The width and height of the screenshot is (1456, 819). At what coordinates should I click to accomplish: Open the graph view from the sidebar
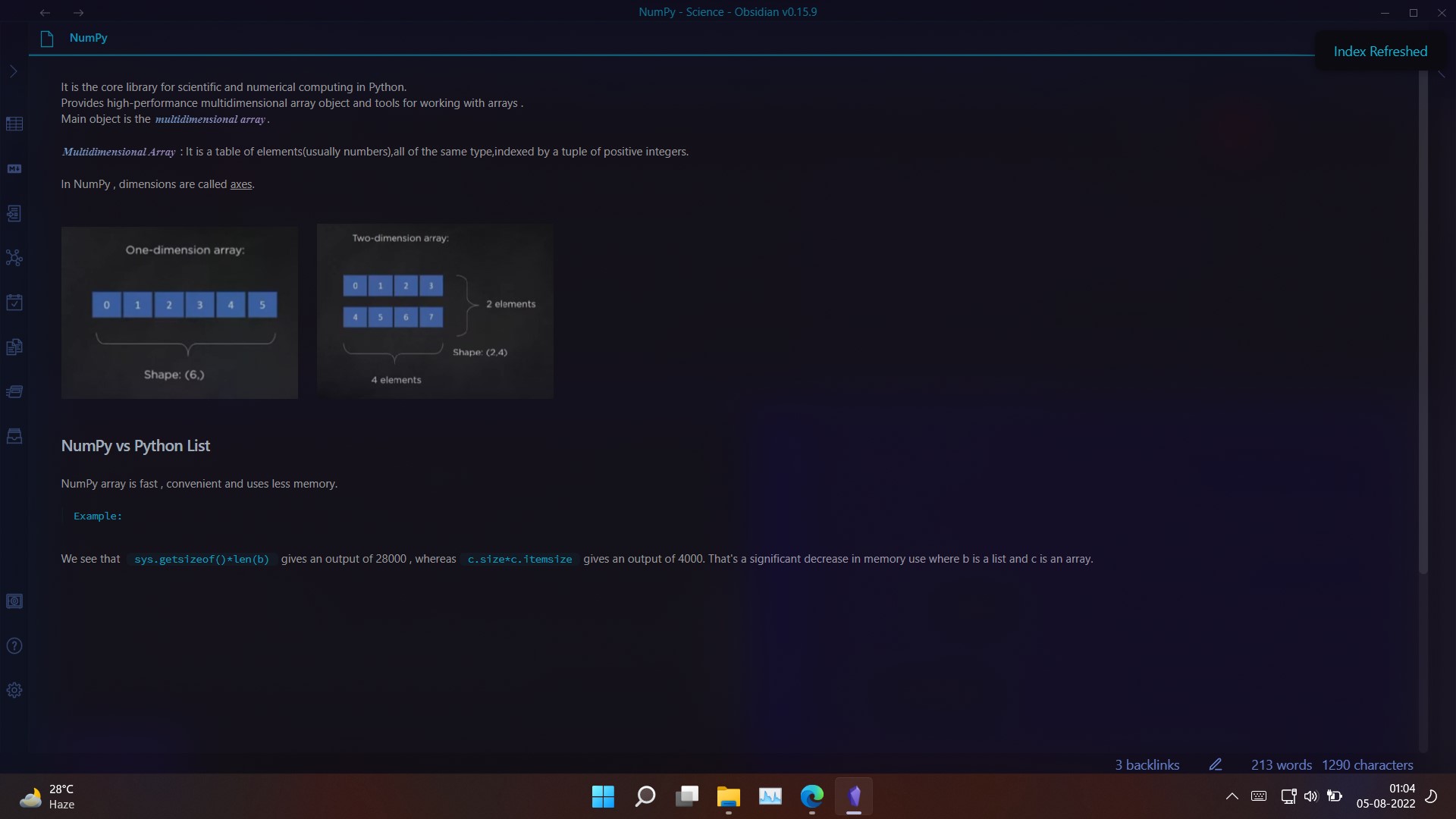tap(15, 258)
